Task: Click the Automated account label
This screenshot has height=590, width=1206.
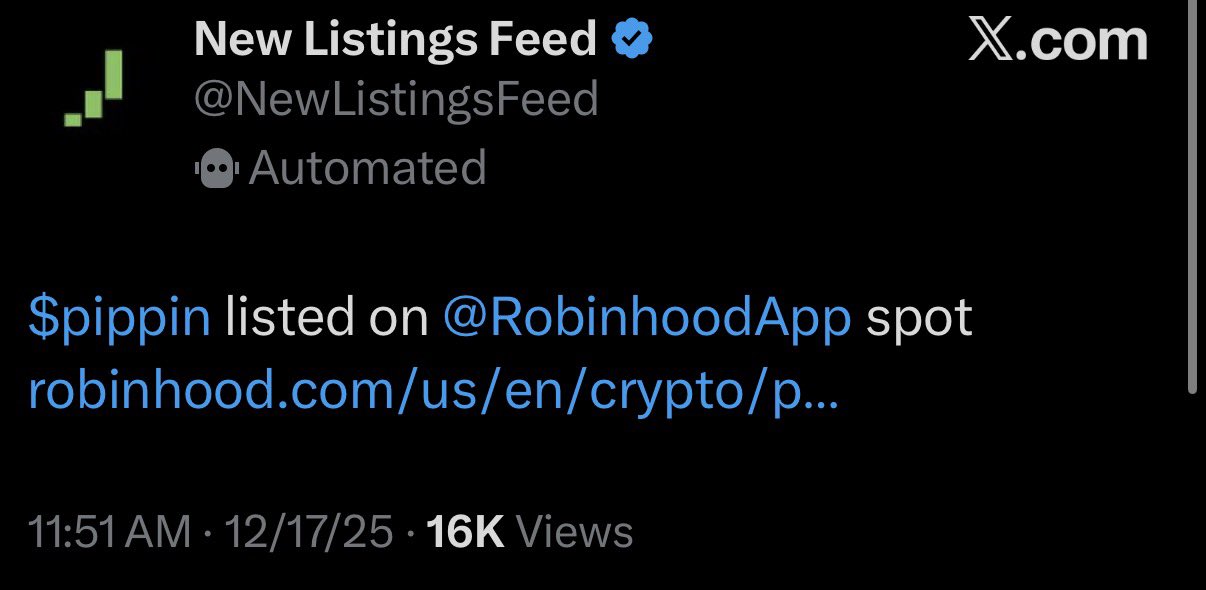Action: pos(367,168)
